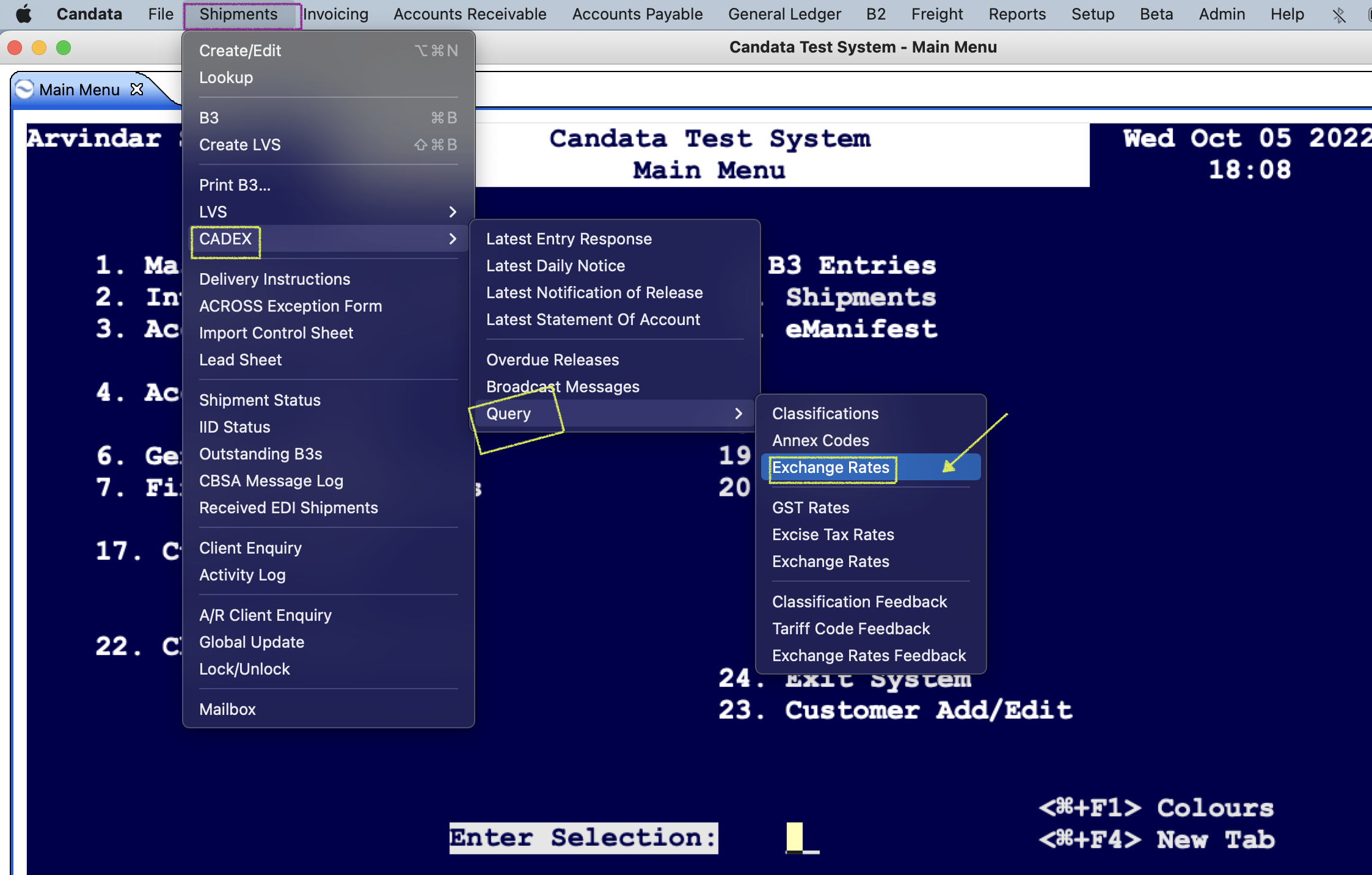Open the Apple menu

click(24, 14)
